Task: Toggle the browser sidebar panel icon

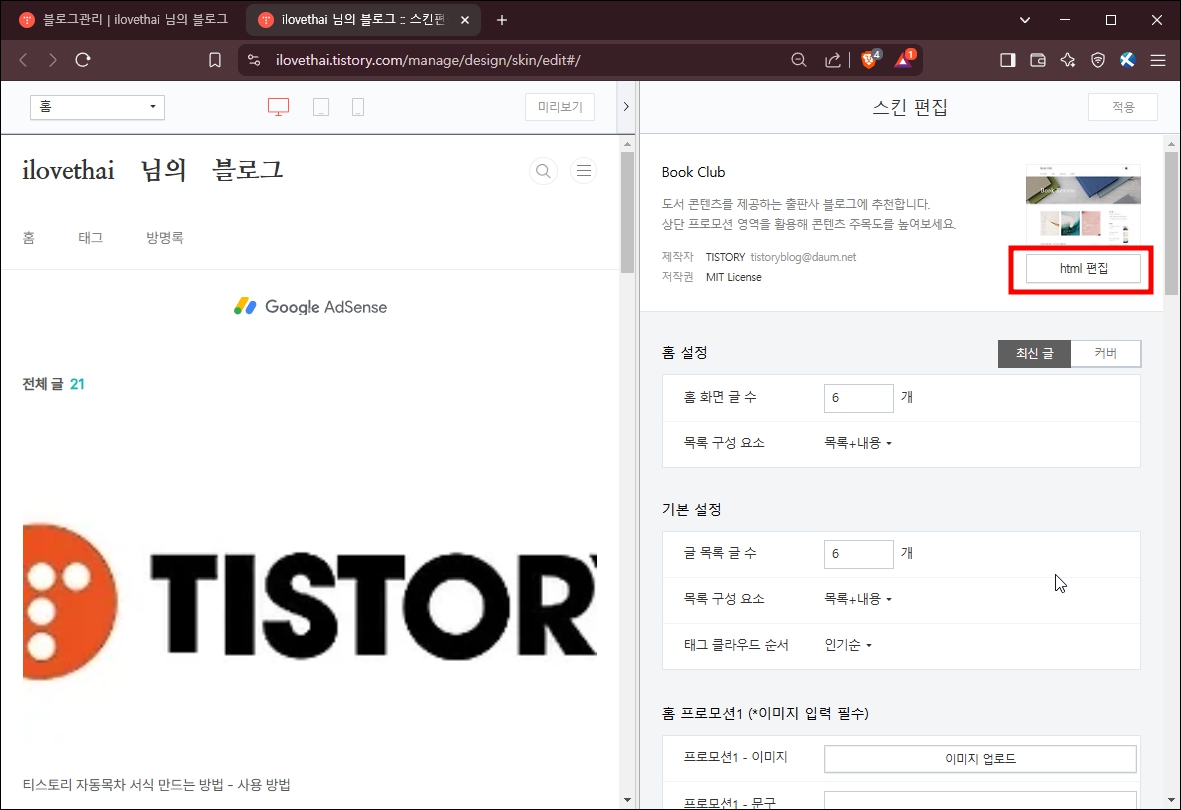Action: [x=1007, y=59]
